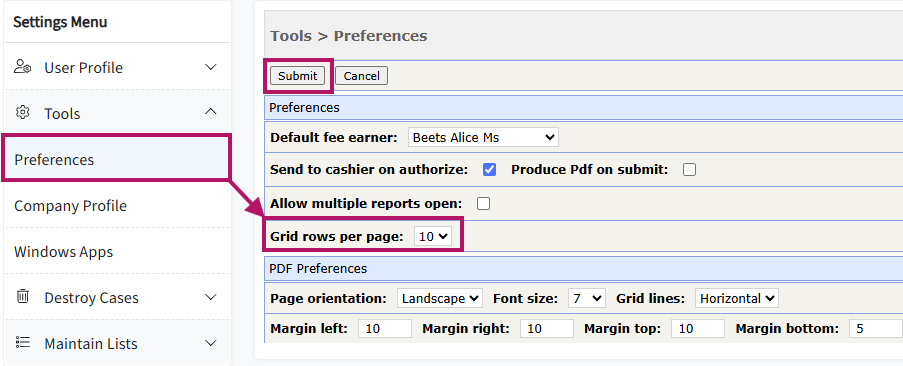Viewport: 903px width, 366px height.
Task: Click the Settings Menu heading
Action: (x=60, y=22)
